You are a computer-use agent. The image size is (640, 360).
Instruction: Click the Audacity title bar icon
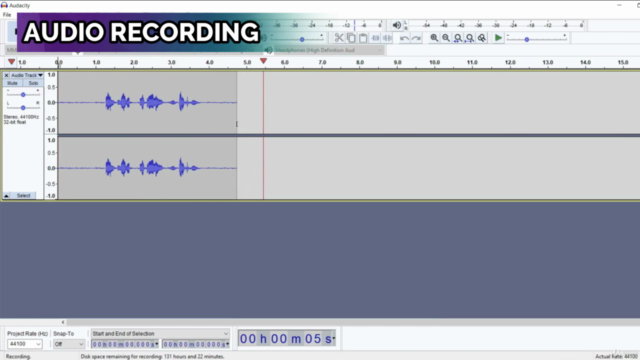4,5
